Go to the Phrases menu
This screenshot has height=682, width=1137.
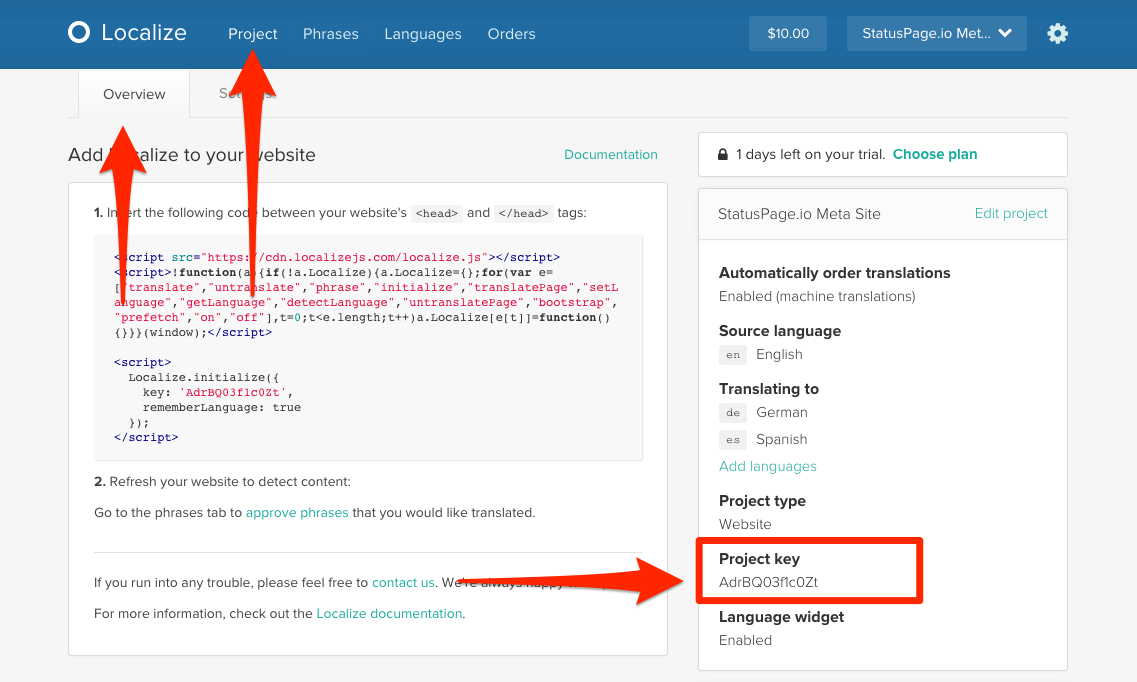tap(331, 34)
